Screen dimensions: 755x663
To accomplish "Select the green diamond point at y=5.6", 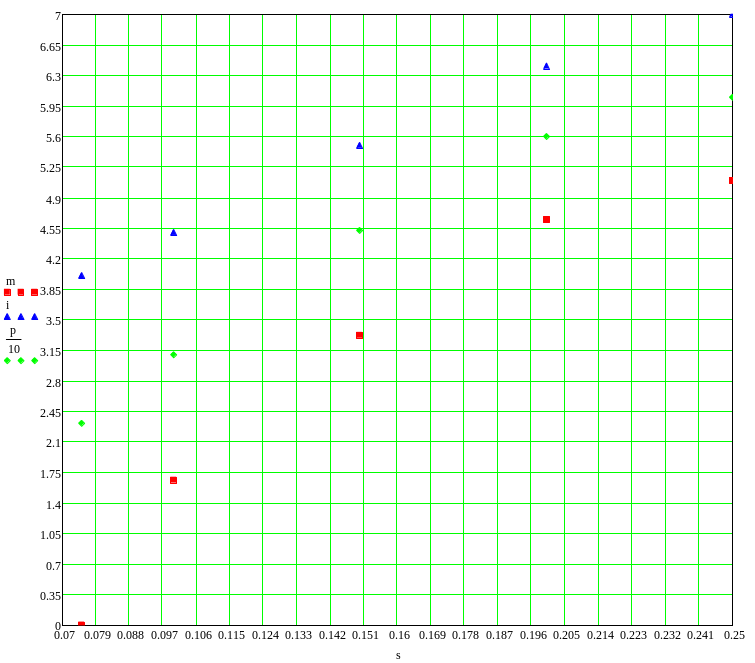I will [546, 136].
